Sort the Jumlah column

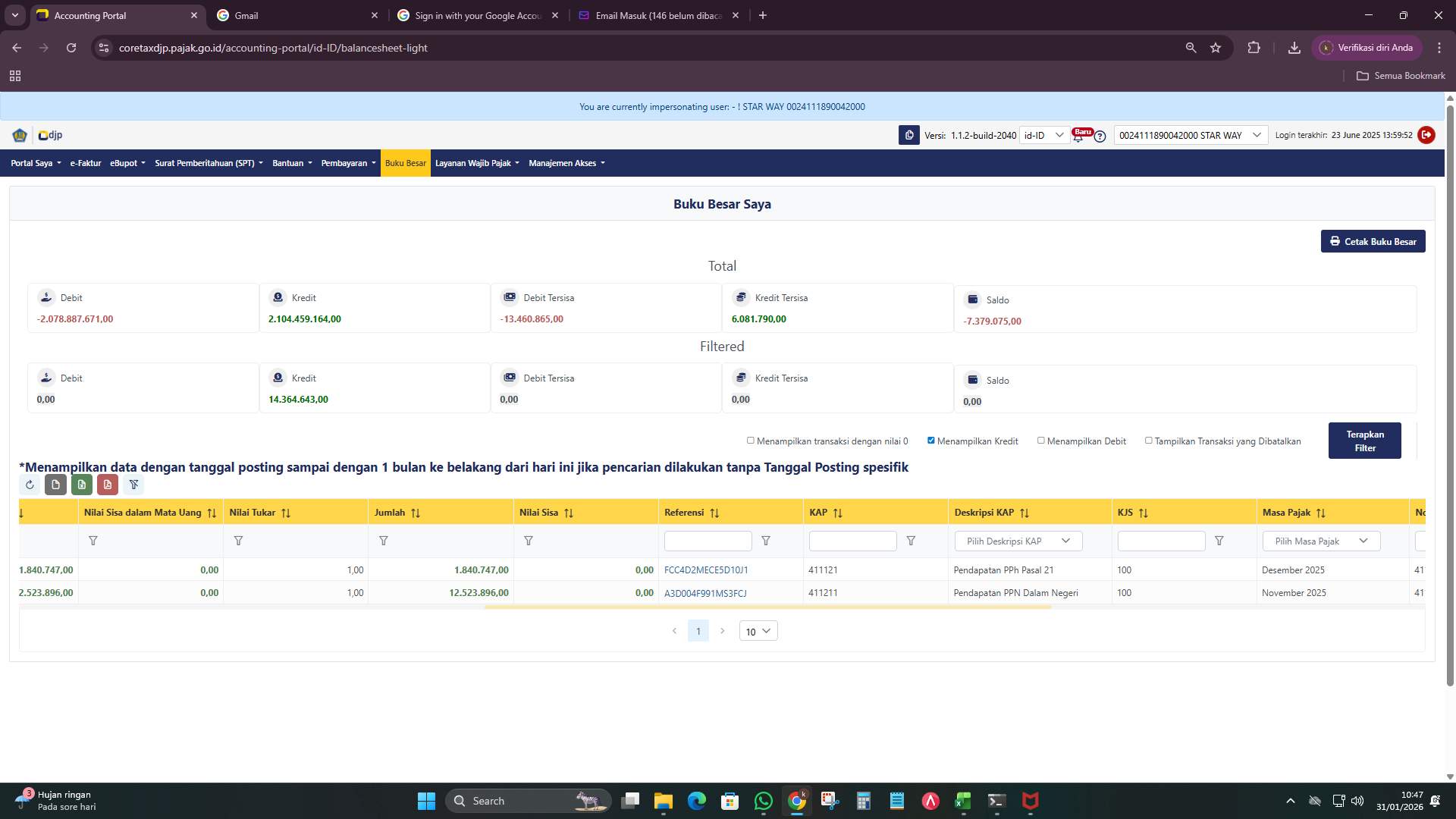coord(416,513)
